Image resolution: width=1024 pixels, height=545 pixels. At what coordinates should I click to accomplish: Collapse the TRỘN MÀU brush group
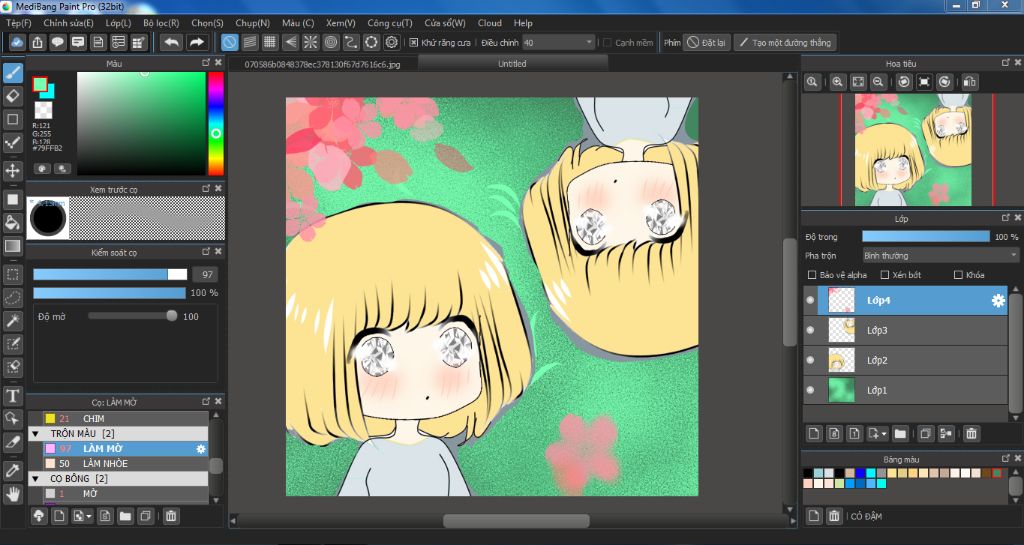pos(35,433)
